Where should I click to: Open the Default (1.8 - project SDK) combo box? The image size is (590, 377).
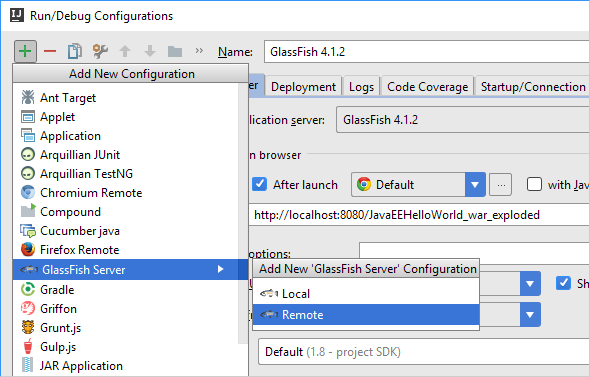(424, 351)
